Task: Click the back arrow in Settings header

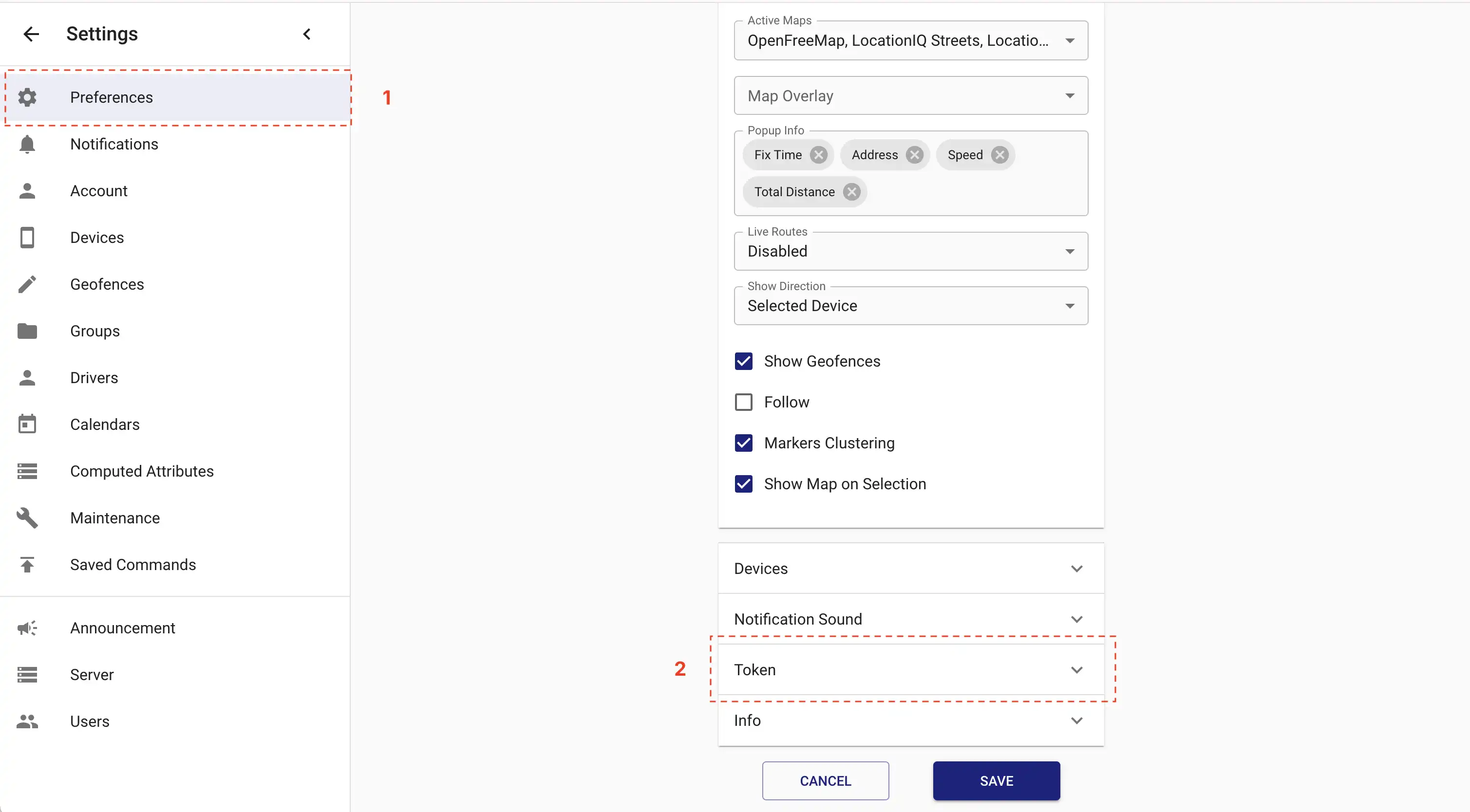Action: [31, 34]
